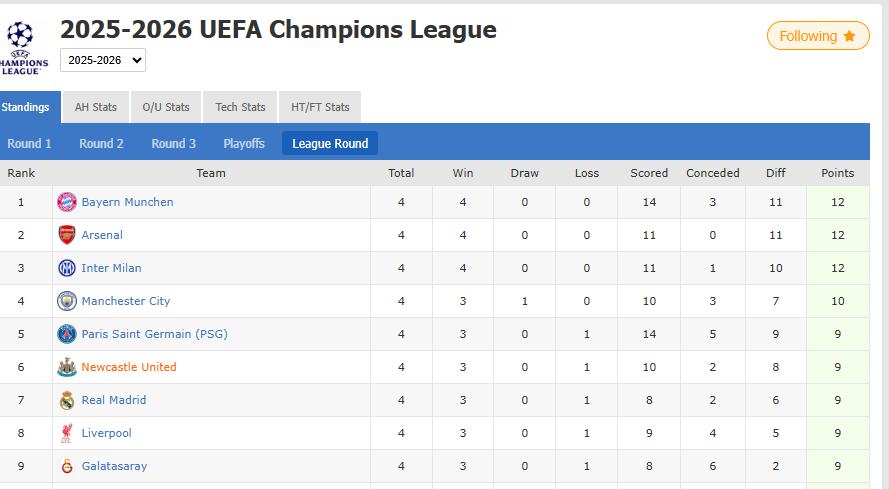Select Round 1 in round bar

point(30,143)
